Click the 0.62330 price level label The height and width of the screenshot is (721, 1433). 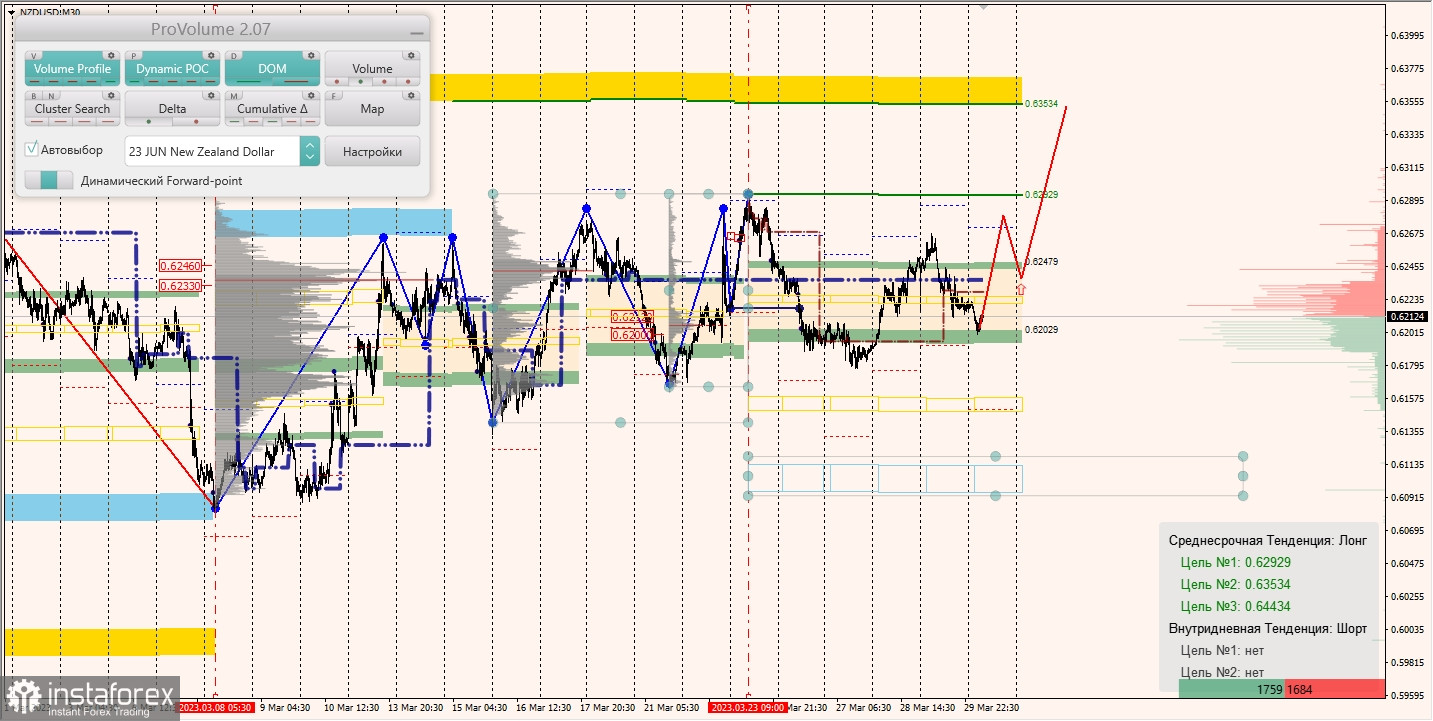pyautogui.click(x=180, y=285)
